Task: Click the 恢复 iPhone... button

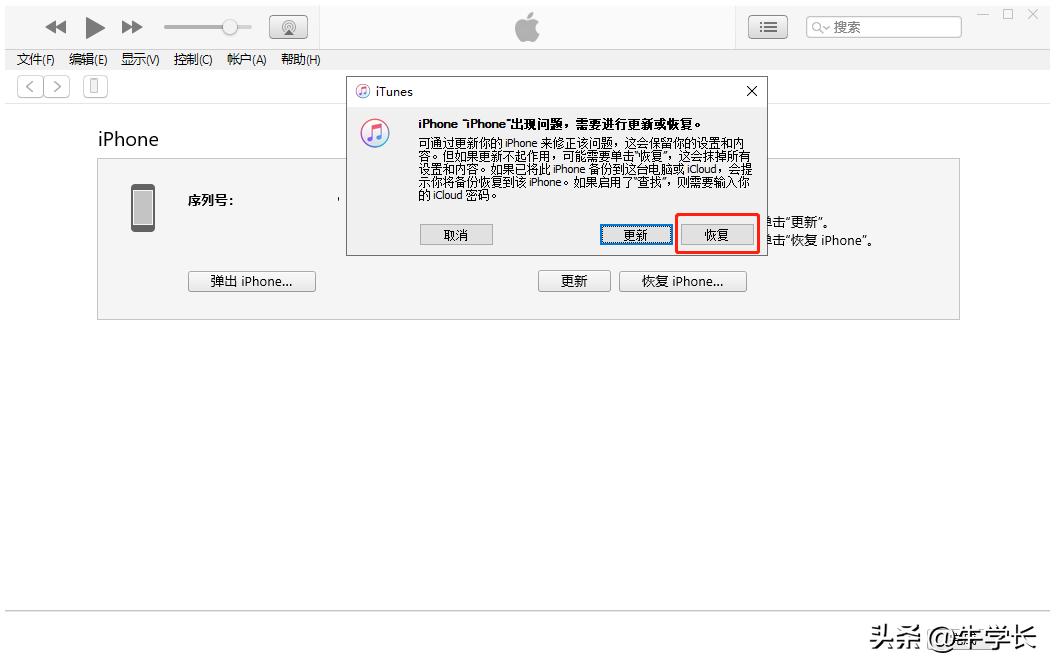Action: [x=683, y=281]
